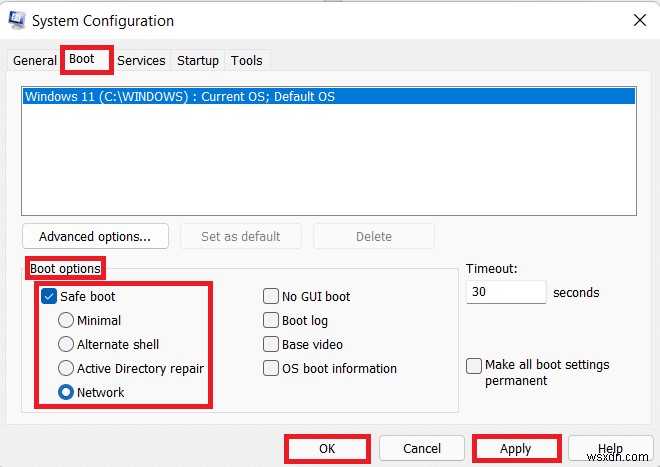The width and height of the screenshot is (660, 467).
Task: Open the Services tab
Action: pyautogui.click(x=141, y=61)
